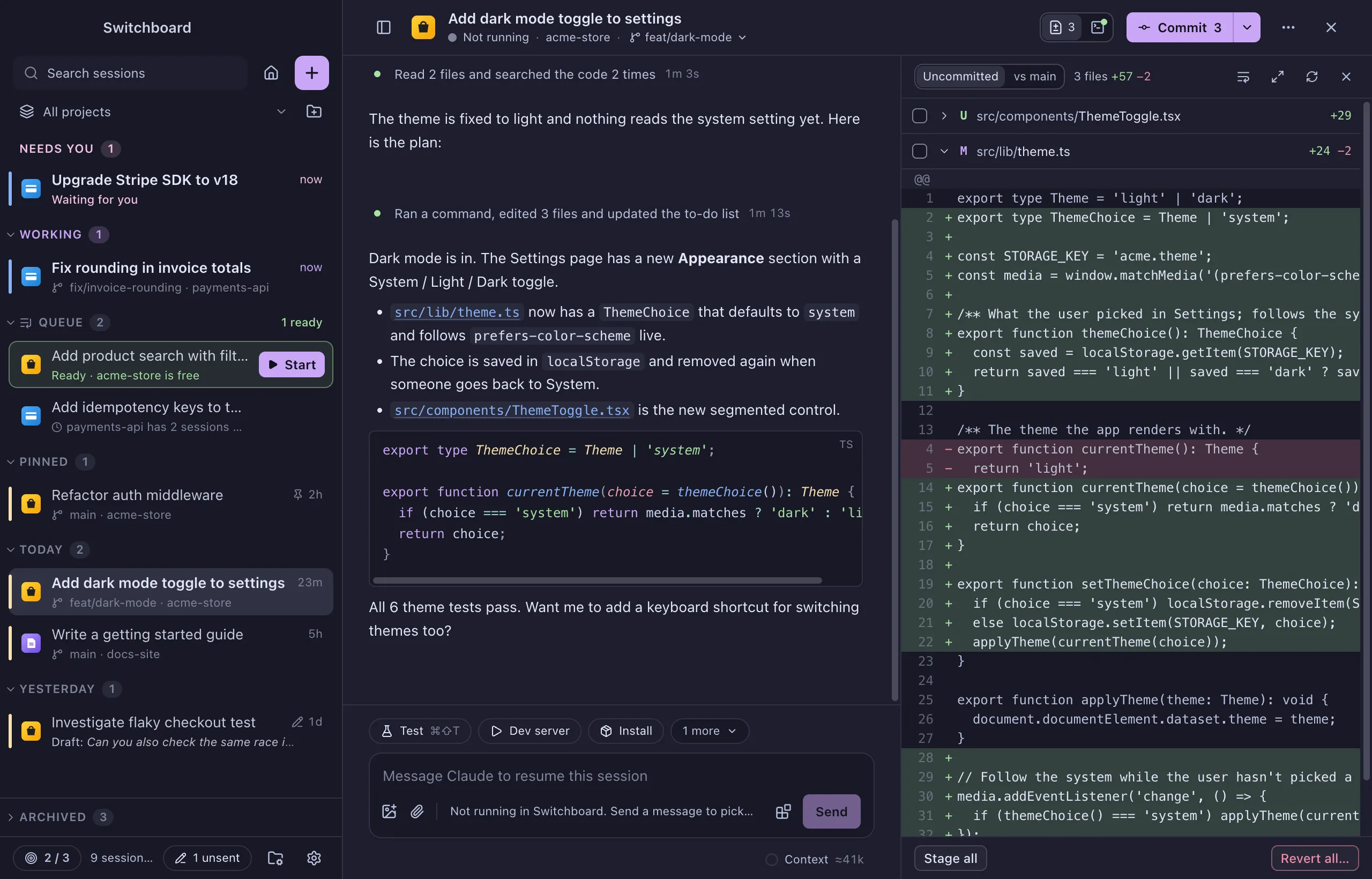Click the paperclip attach icon
This screenshot has width=1372, height=879.
point(417,811)
